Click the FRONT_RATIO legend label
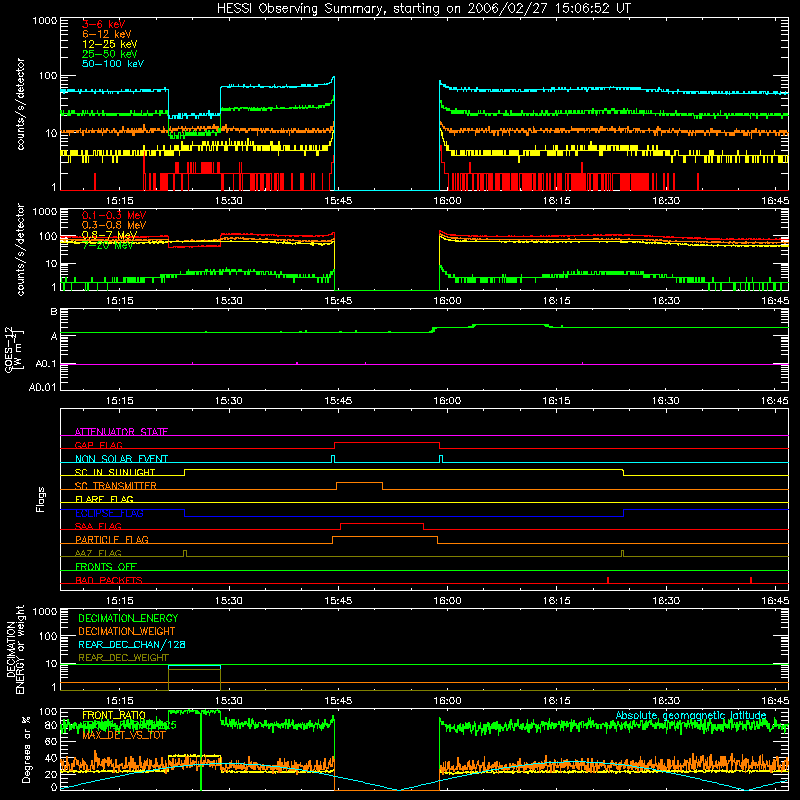This screenshot has width=800, height=800. 114,715
